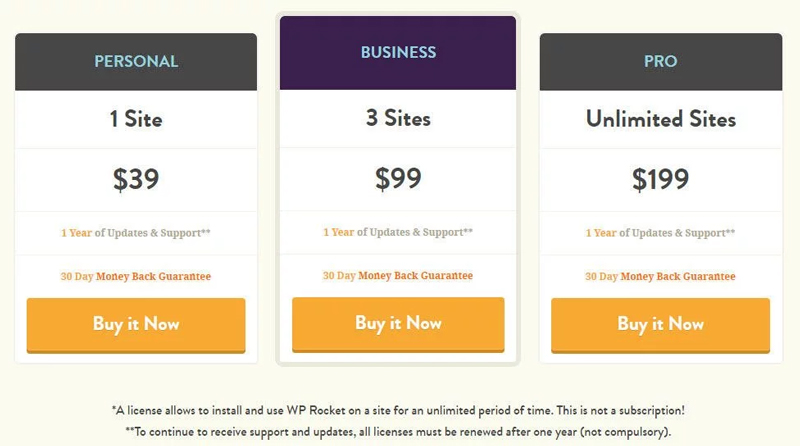Select the BUSINESS plan header

coord(398,53)
